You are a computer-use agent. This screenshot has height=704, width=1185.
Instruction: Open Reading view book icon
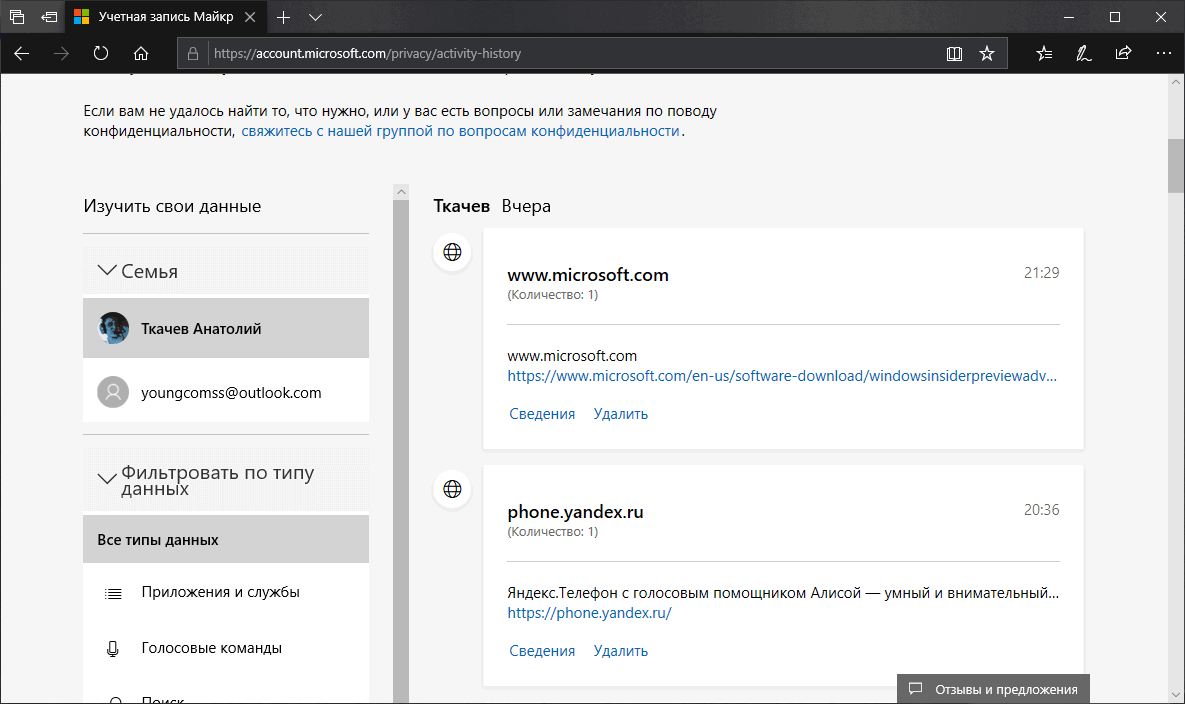click(954, 53)
